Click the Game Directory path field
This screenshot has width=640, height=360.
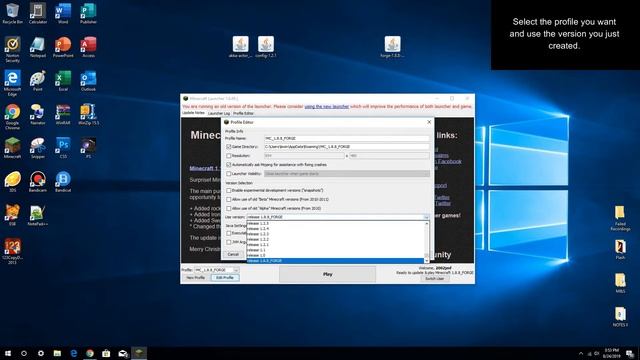(x=347, y=147)
